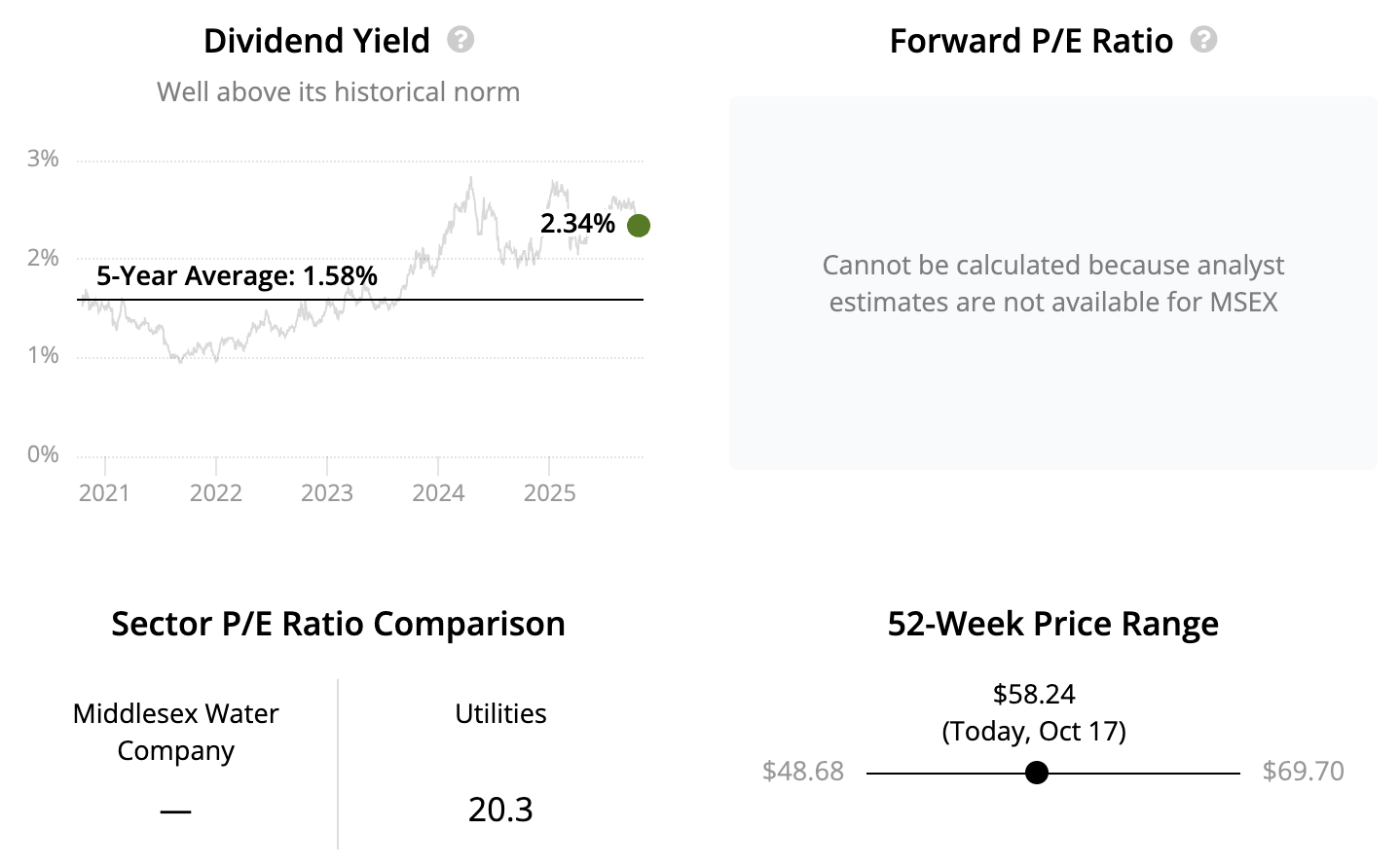Select the Utilities sector P/E value 20.3
This screenshot has width=1400, height=866.
point(500,810)
